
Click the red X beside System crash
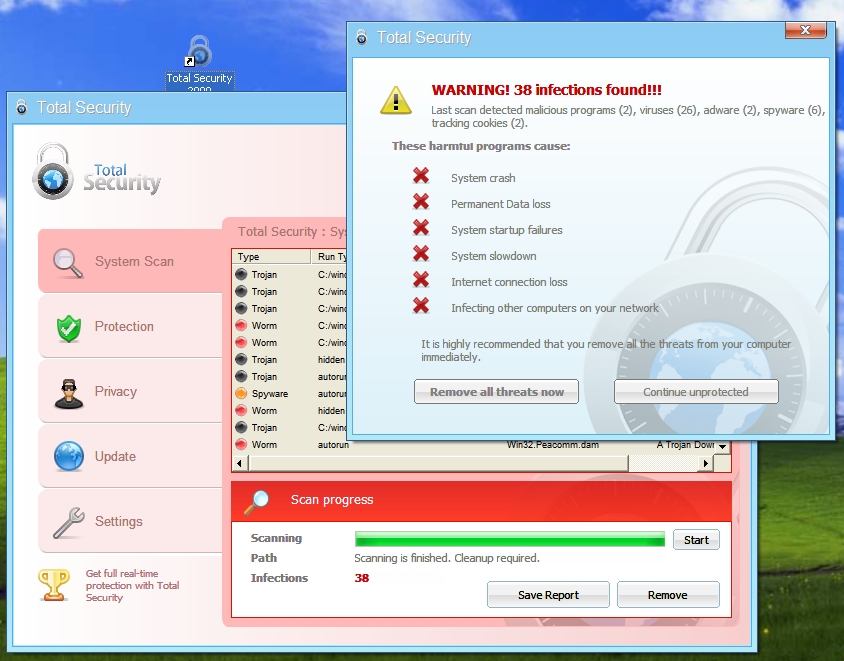421,175
